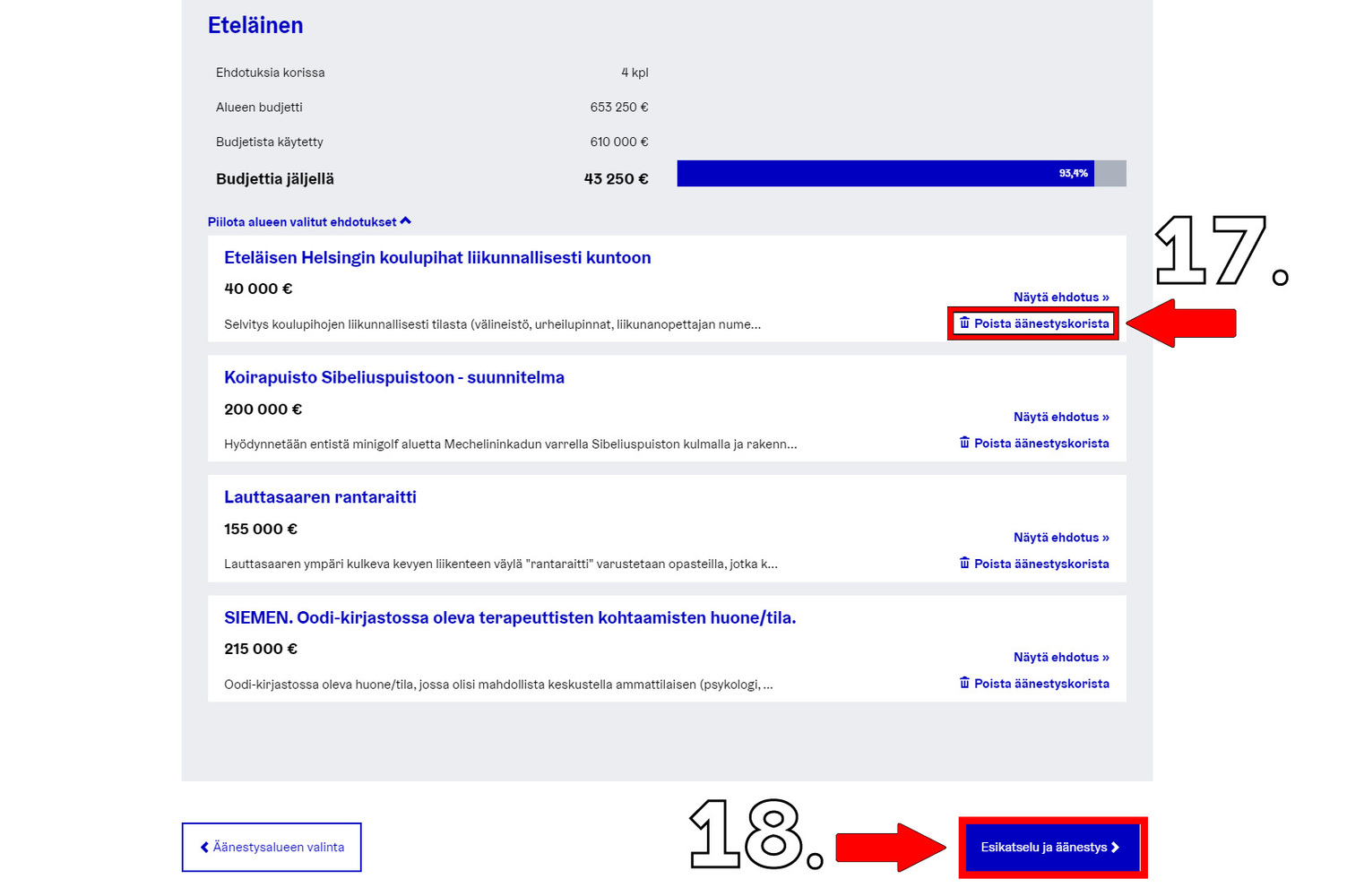Open Koirapuisto Sibeliuspuistoon - suunnitelma title

point(394,378)
